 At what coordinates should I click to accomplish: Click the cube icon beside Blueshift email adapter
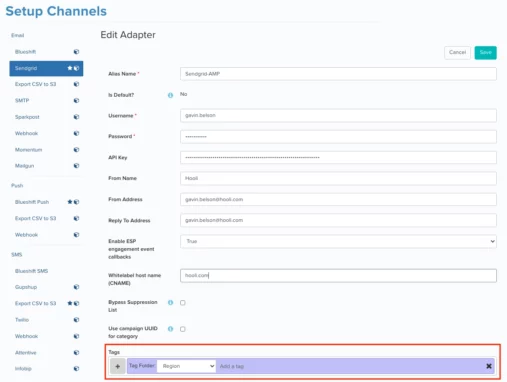[76, 52]
